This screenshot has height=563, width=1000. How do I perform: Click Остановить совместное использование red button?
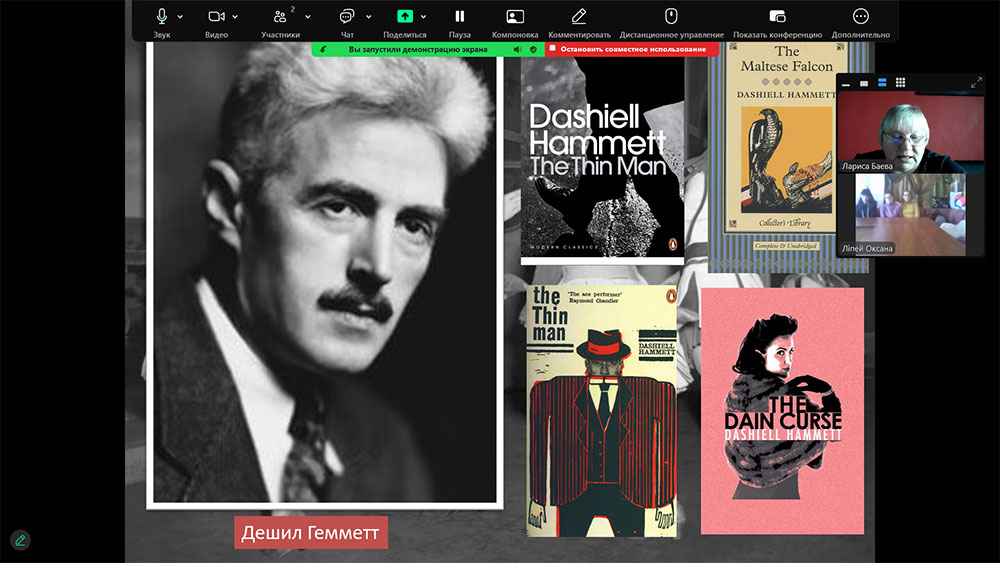tap(632, 49)
